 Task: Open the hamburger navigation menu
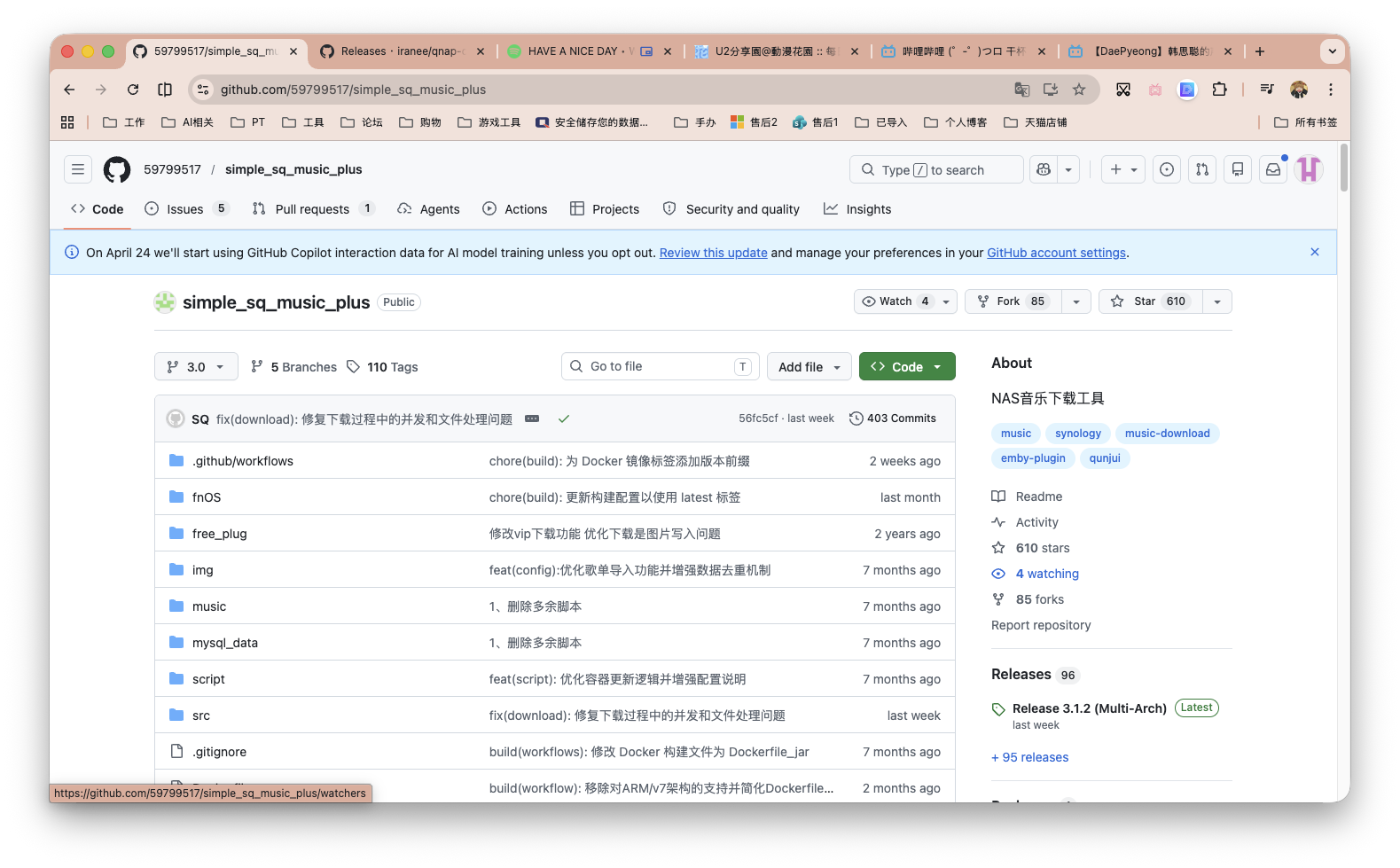tap(78, 169)
